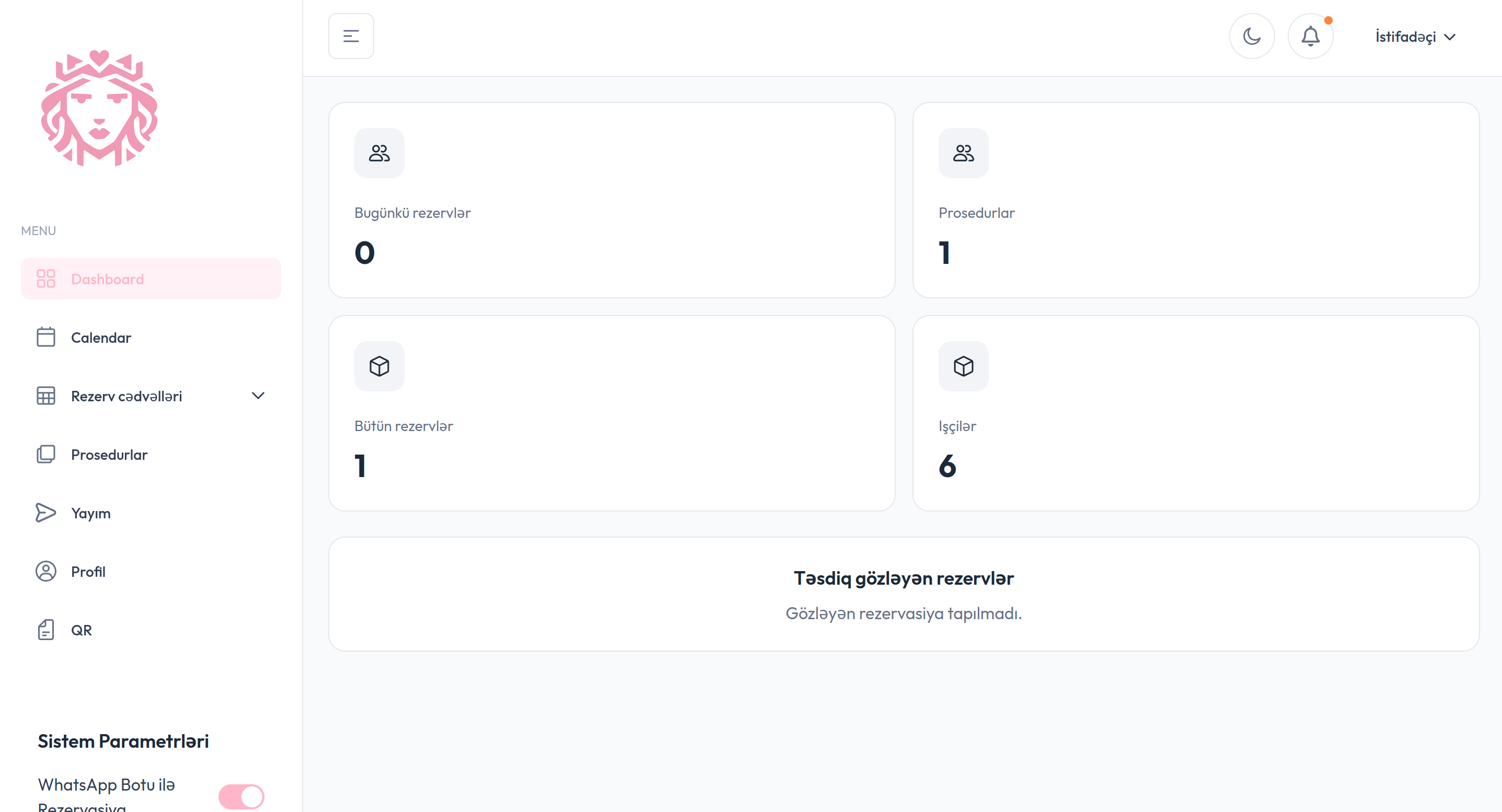Select the Calendar icon in the sidebar
This screenshot has width=1502, height=812.
point(46,337)
